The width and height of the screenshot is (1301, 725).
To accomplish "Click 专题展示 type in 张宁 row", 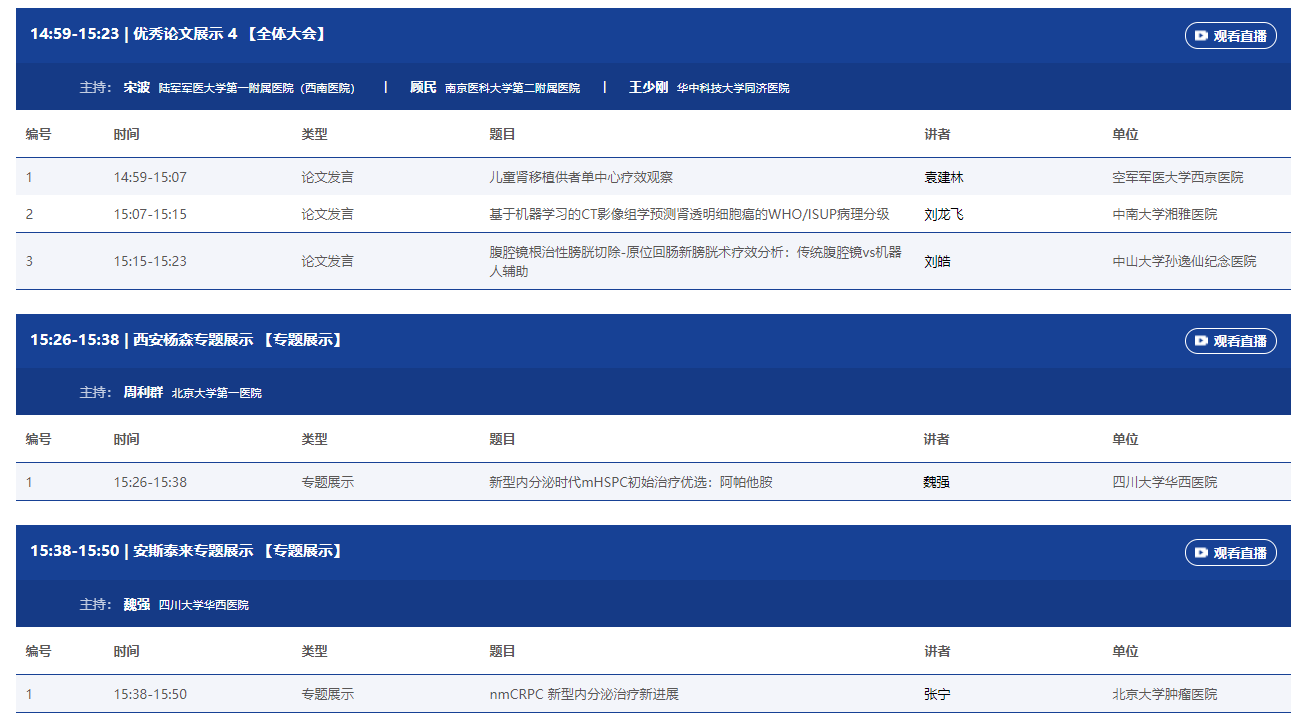I will [x=328, y=694].
